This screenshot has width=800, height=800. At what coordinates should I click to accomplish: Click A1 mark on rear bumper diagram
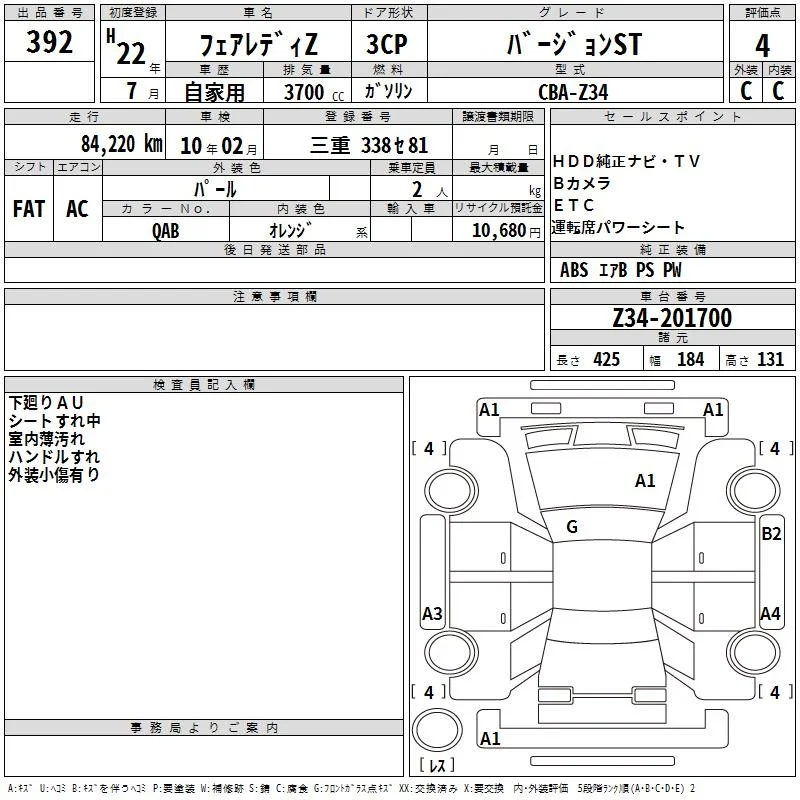pyautogui.click(x=490, y=738)
